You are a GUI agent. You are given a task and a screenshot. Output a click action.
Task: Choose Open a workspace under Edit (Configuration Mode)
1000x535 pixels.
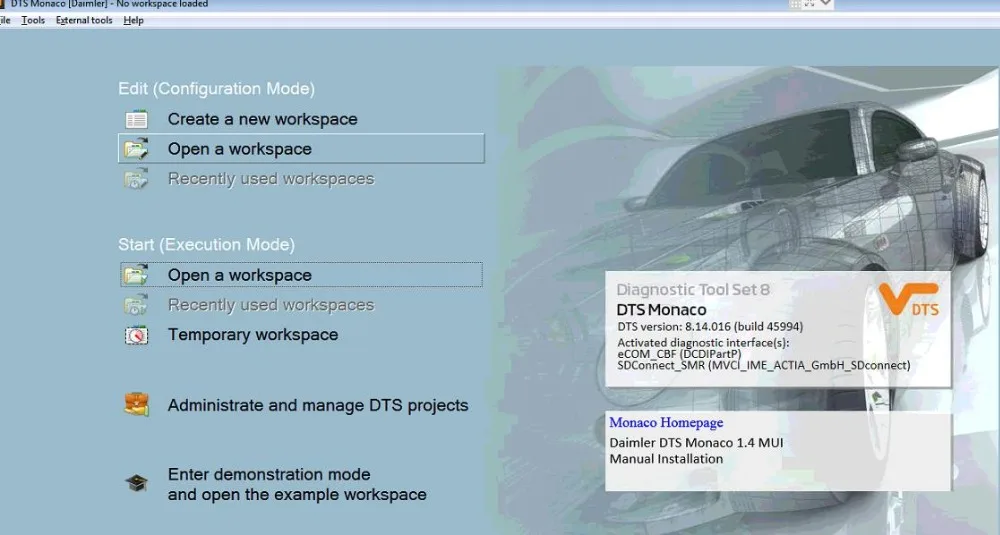(x=301, y=149)
